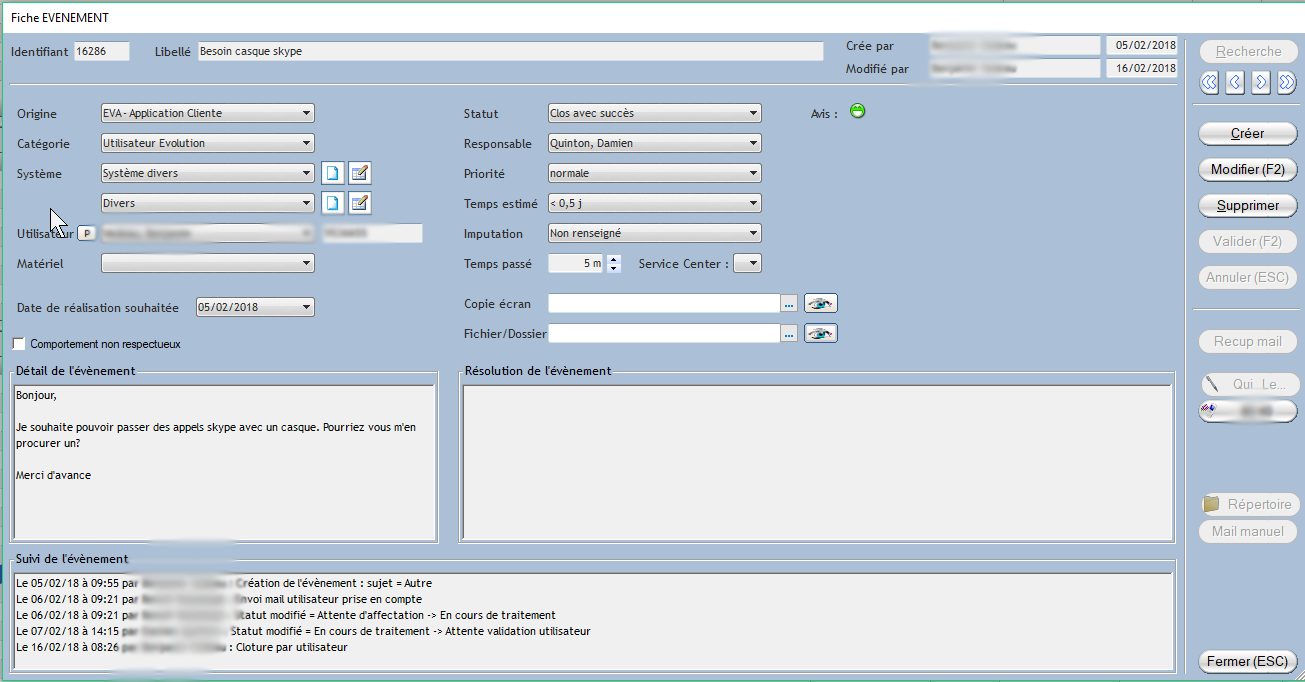The image size is (1305, 682).
Task: Tick Comportement non respectueux checkbox
Action: click(19, 344)
